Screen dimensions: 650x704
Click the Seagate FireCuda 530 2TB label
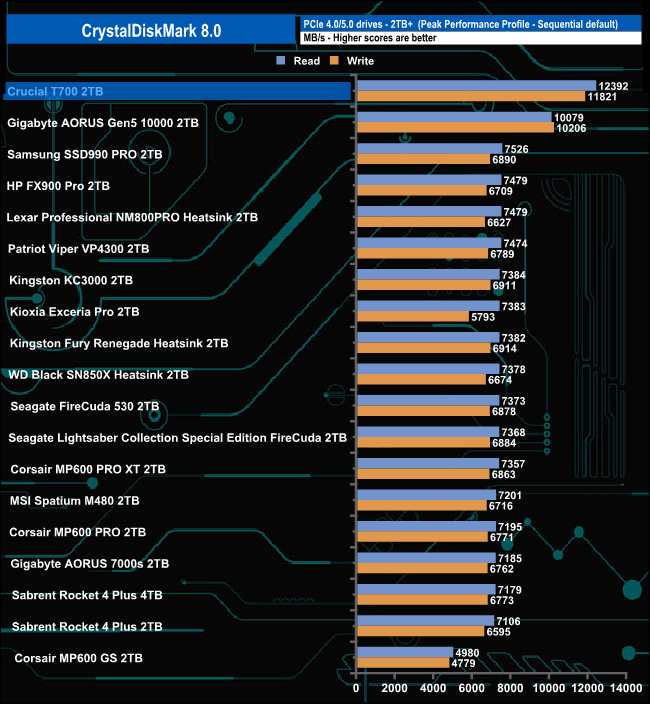(x=85, y=406)
